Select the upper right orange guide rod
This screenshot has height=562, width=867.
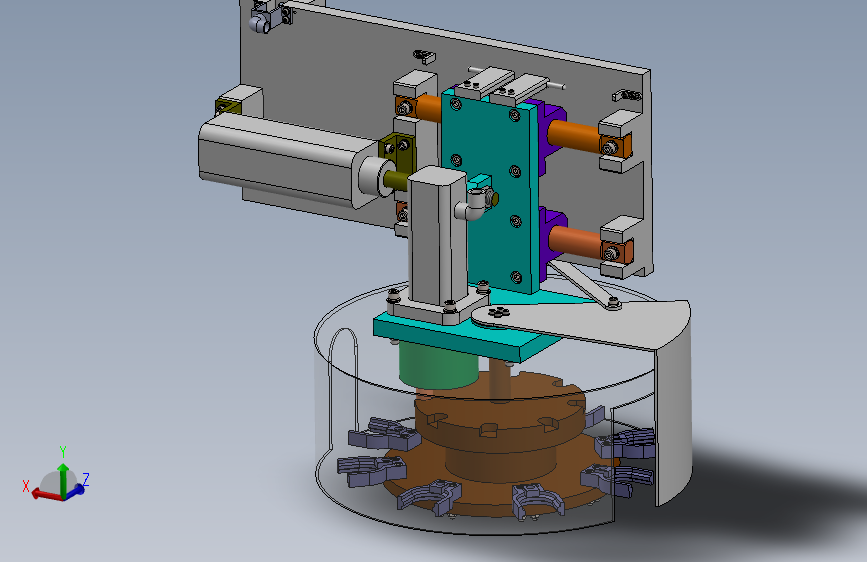click(x=575, y=136)
